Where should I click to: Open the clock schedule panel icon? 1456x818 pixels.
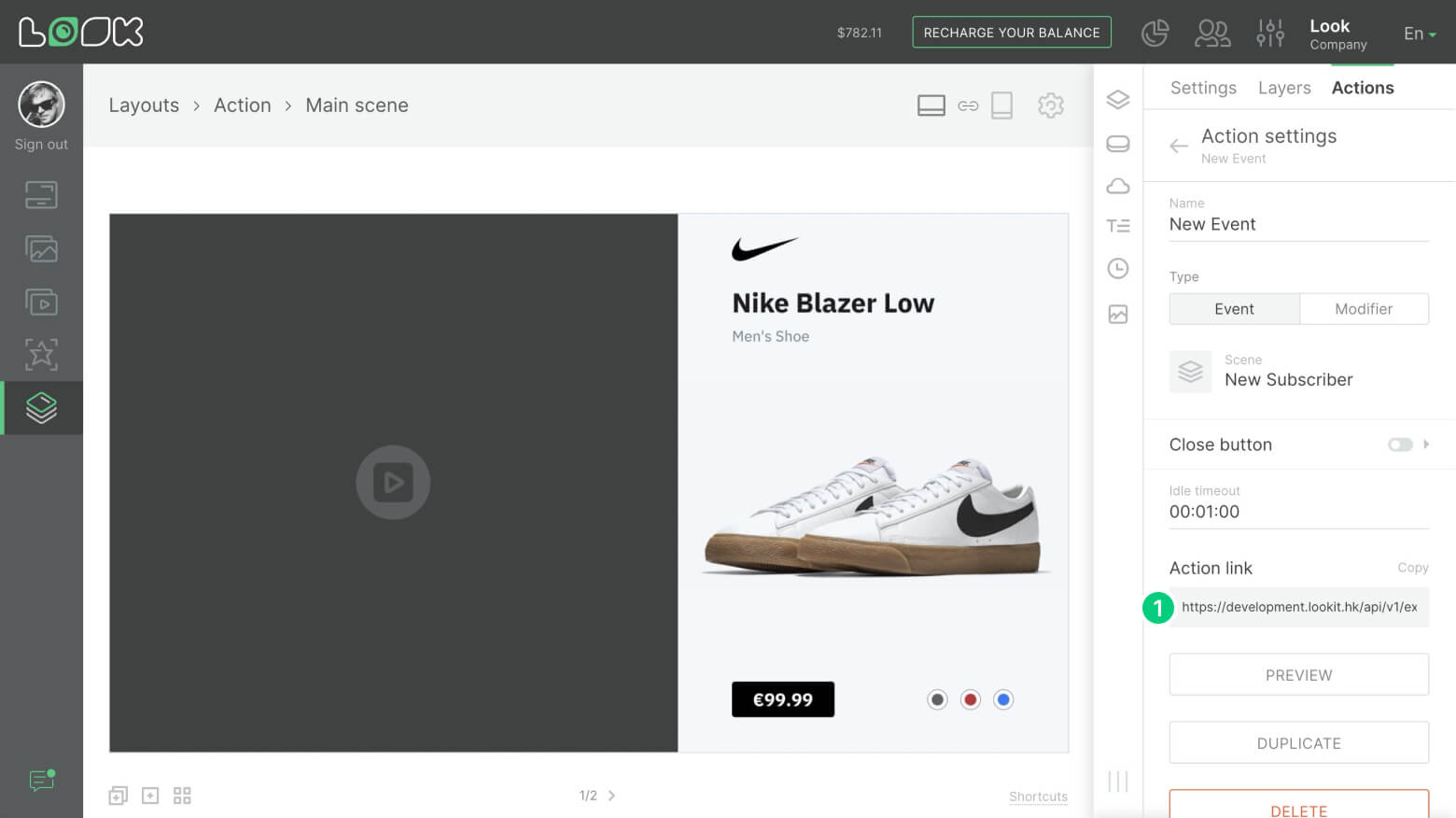[x=1117, y=269]
